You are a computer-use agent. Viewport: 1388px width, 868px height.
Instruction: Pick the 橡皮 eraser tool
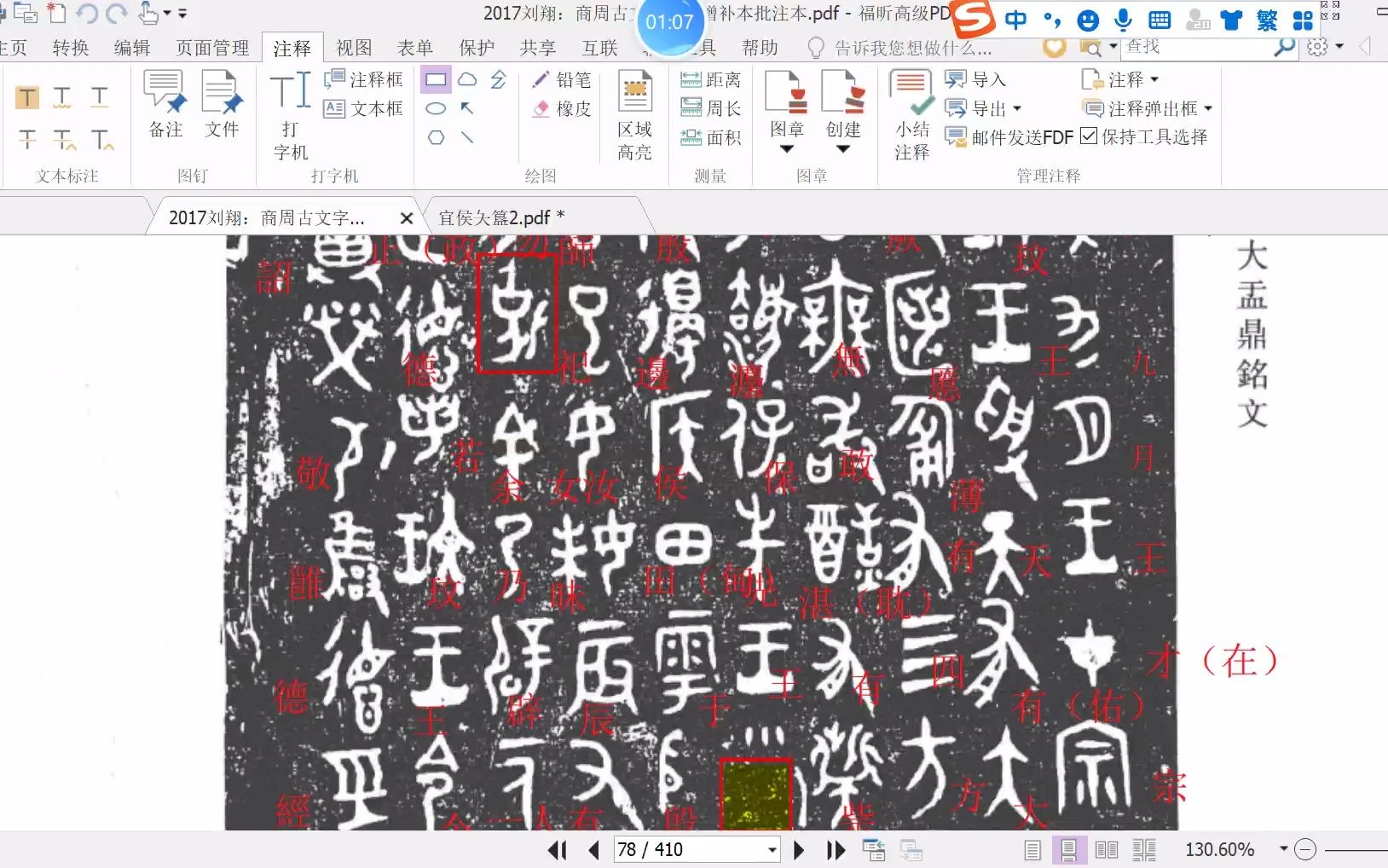coord(561,108)
